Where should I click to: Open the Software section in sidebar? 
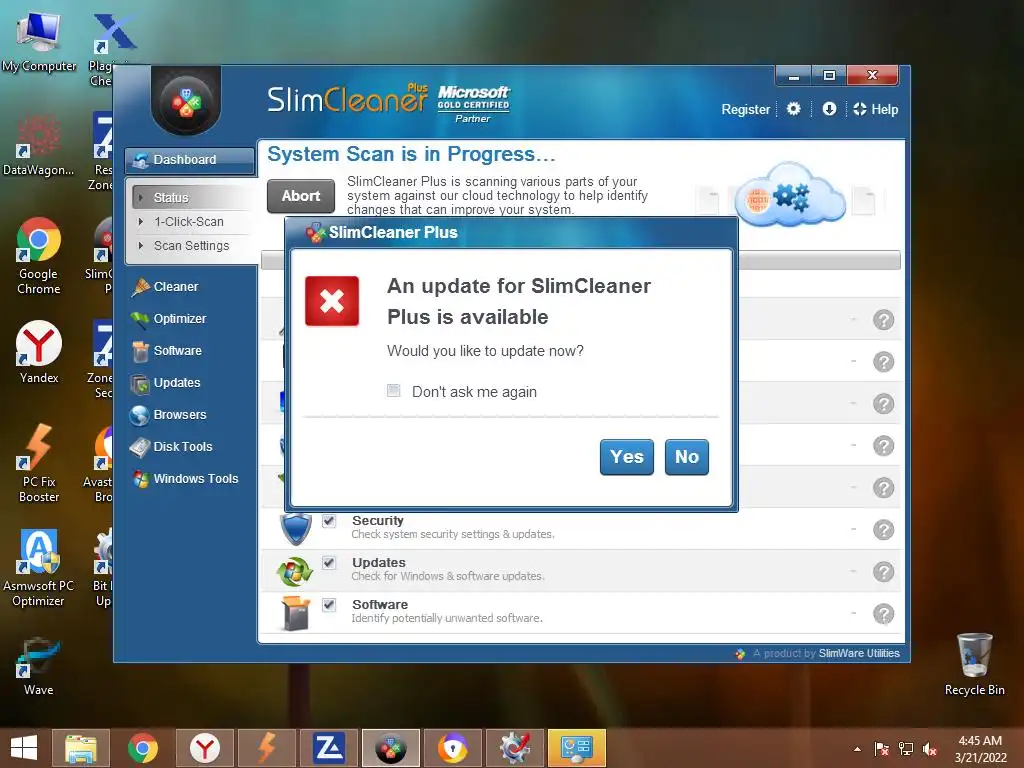(166, 351)
